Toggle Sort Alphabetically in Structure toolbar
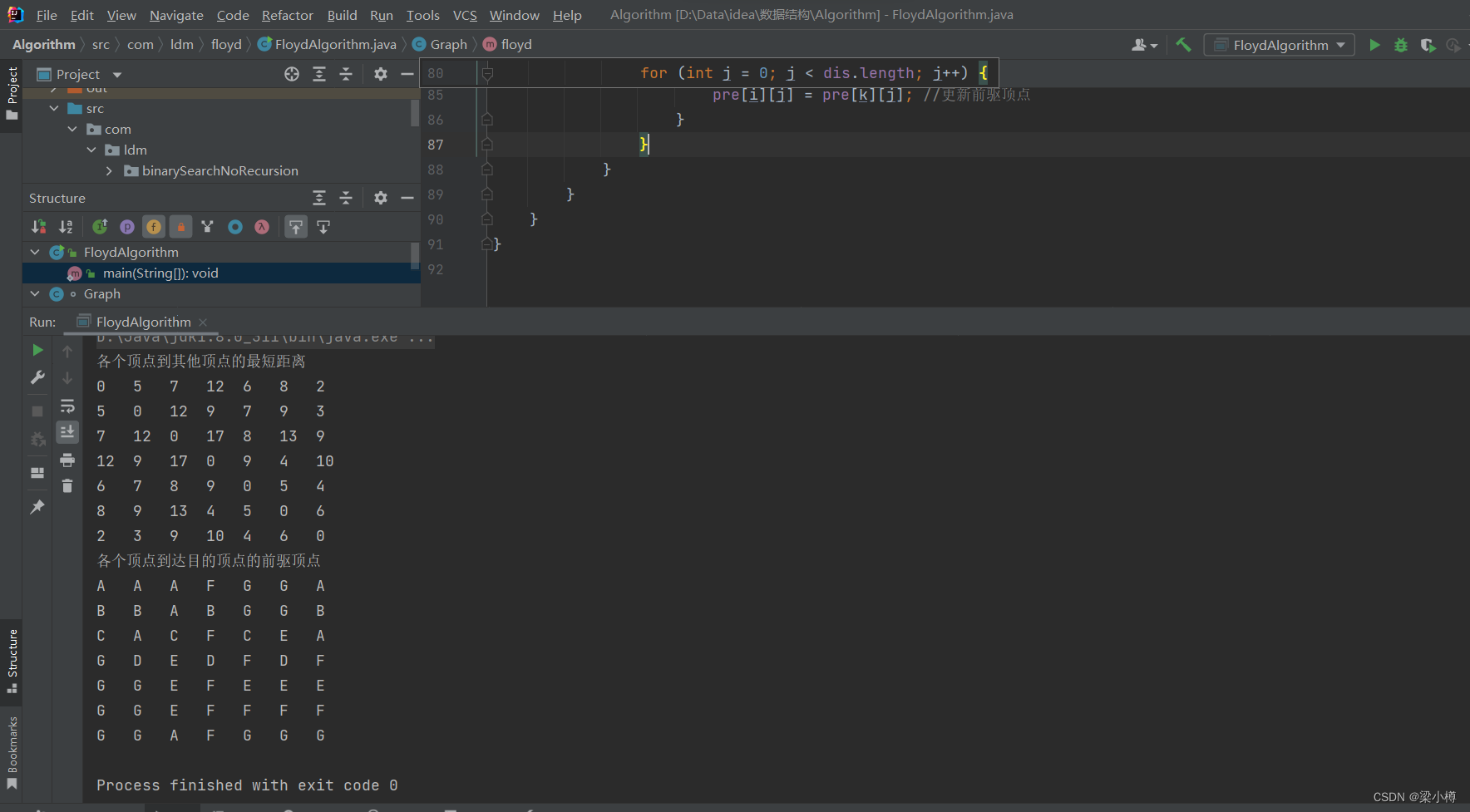The height and width of the screenshot is (812, 1470). pyautogui.click(x=66, y=227)
